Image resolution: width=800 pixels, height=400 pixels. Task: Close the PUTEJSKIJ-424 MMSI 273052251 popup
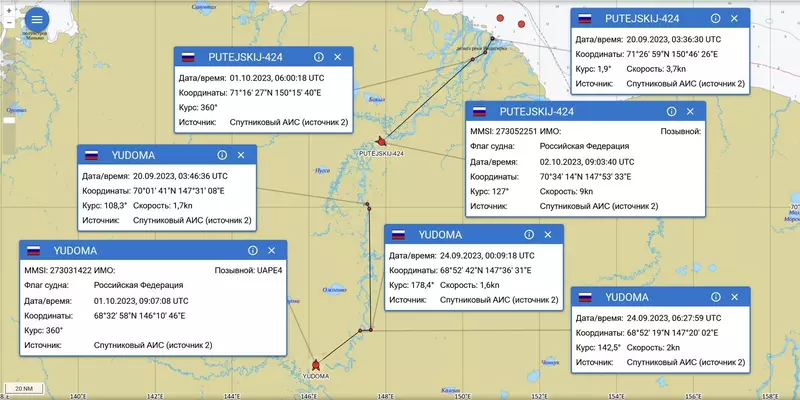690,111
